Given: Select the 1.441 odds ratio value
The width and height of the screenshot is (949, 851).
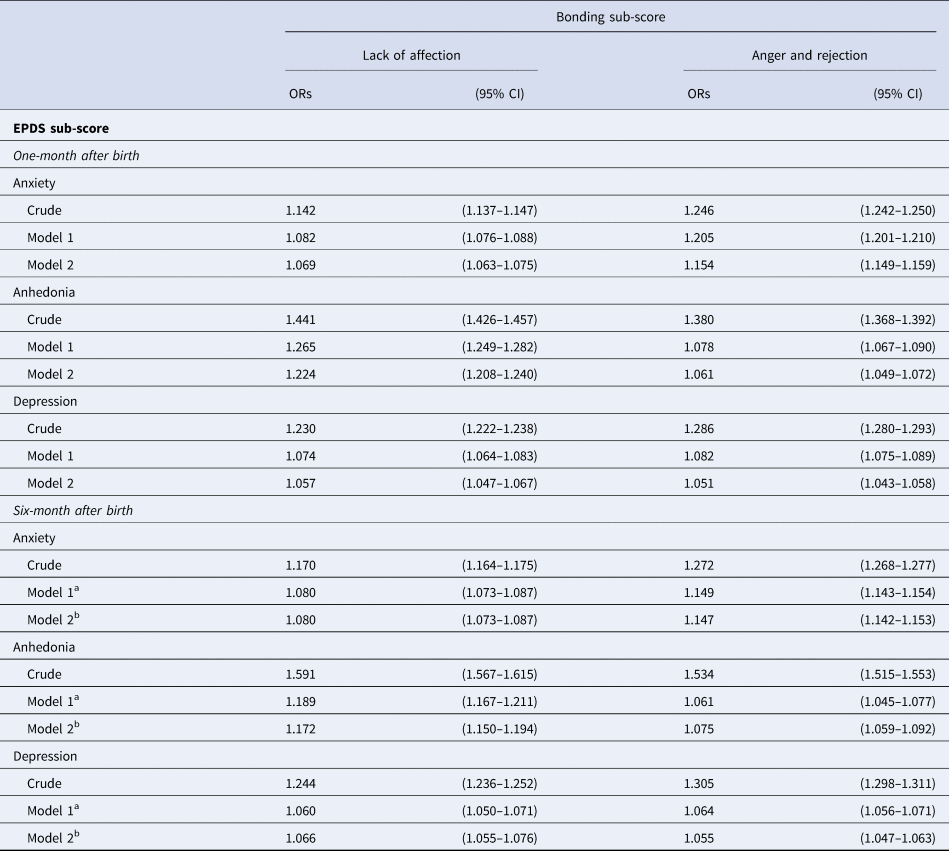Looking at the screenshot, I should [300, 320].
